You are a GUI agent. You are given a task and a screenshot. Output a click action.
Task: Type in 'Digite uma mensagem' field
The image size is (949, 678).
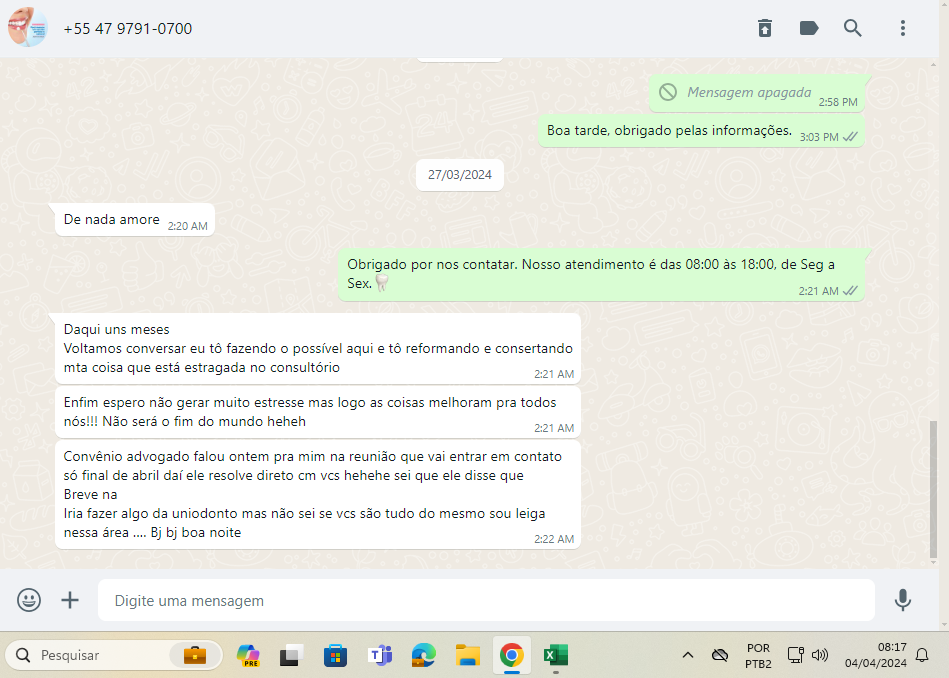(485, 601)
